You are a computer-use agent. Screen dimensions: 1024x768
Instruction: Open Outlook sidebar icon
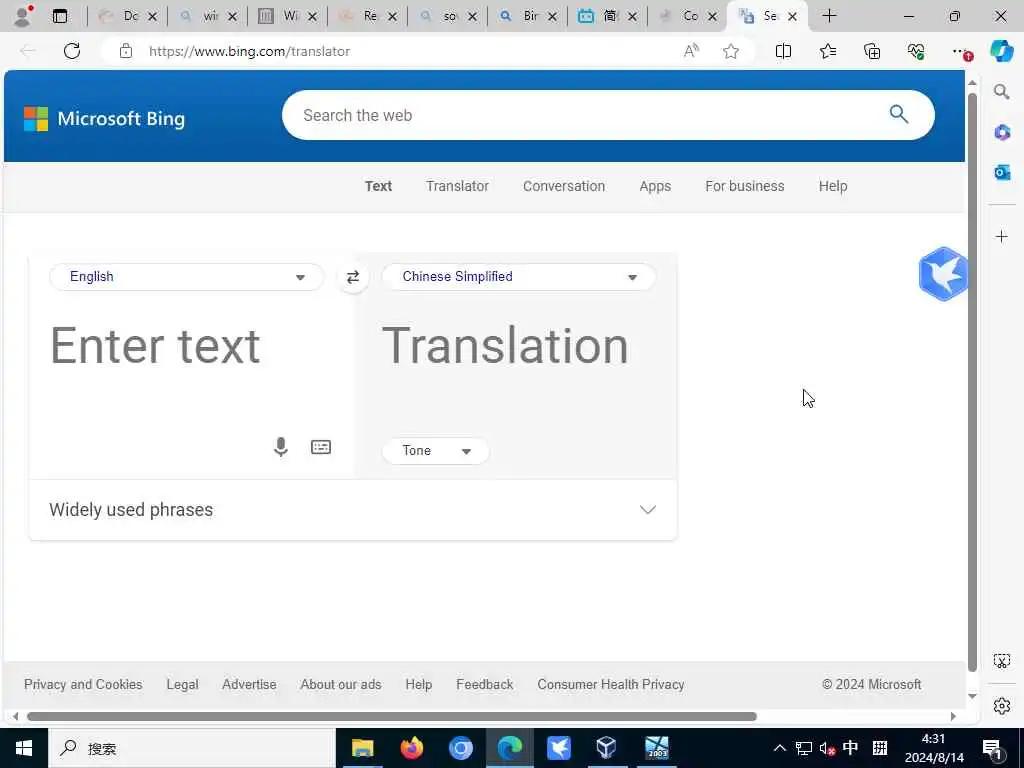tap(1002, 172)
